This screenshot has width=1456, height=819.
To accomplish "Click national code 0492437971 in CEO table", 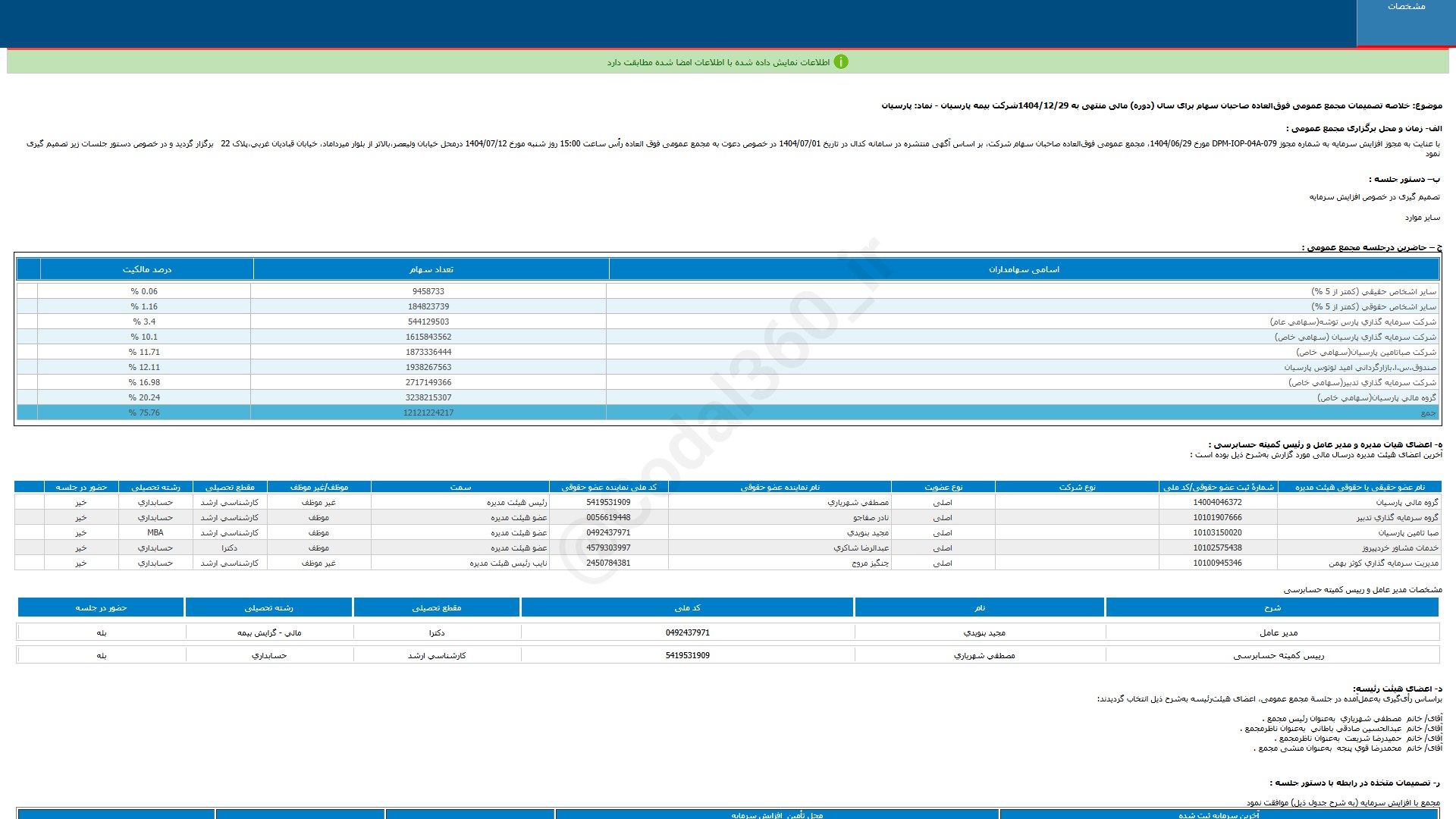I will (687, 632).
